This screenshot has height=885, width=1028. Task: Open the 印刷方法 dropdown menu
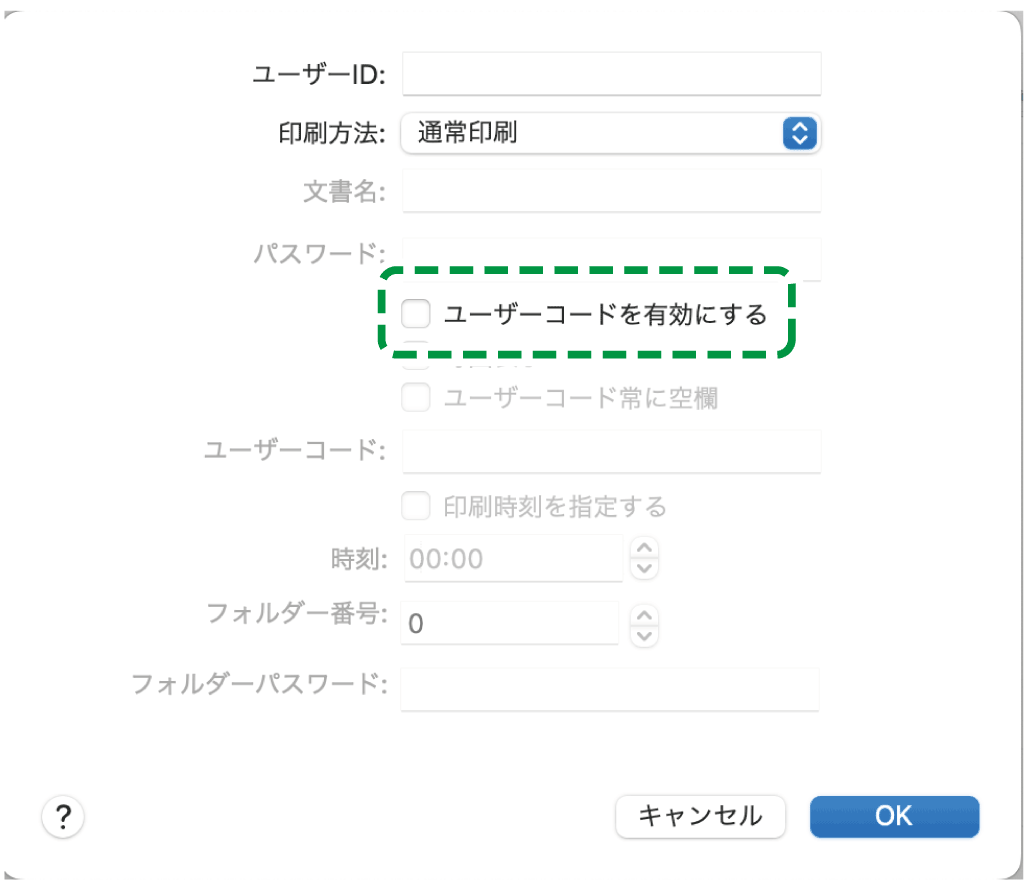click(610, 133)
